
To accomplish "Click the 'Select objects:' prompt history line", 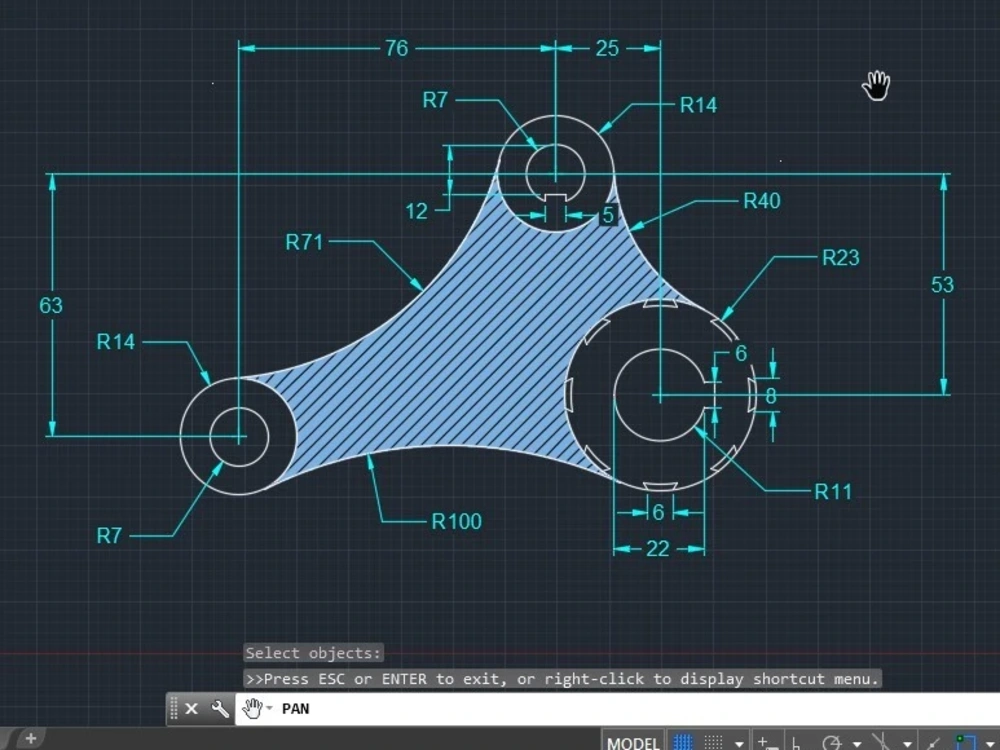I will click(x=313, y=653).
